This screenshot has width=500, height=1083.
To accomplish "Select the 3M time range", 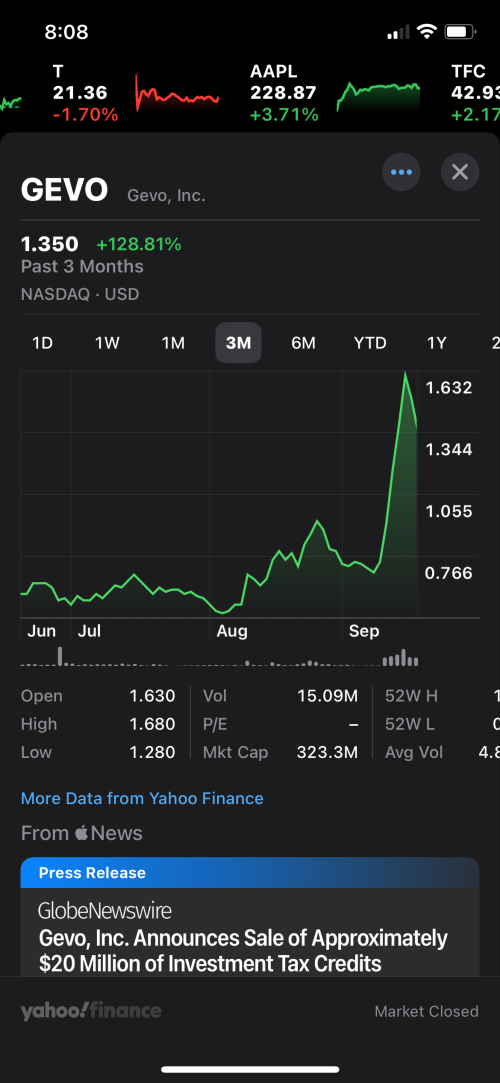I will point(238,343).
